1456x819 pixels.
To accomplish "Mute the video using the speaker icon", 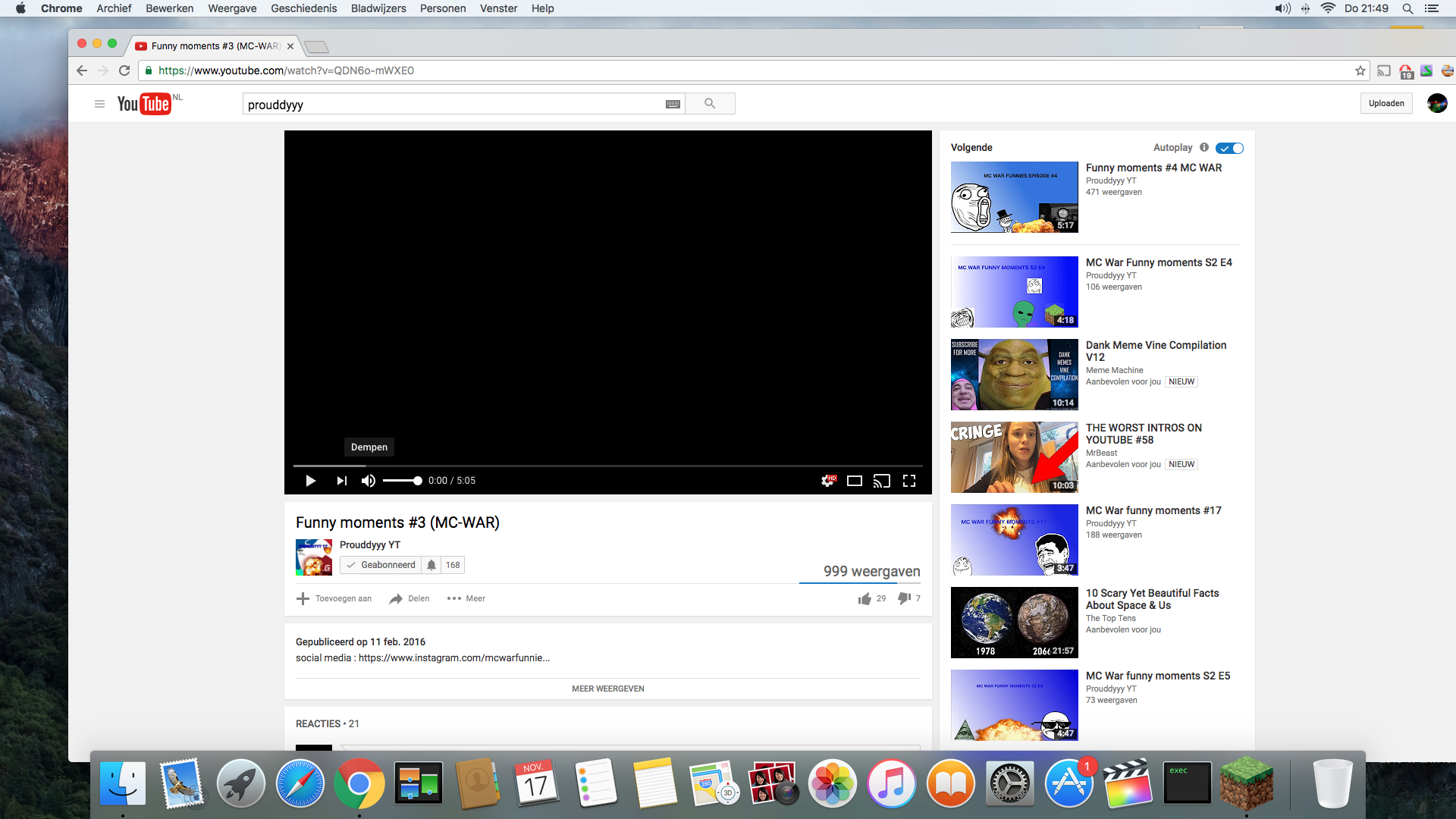I will click(369, 481).
